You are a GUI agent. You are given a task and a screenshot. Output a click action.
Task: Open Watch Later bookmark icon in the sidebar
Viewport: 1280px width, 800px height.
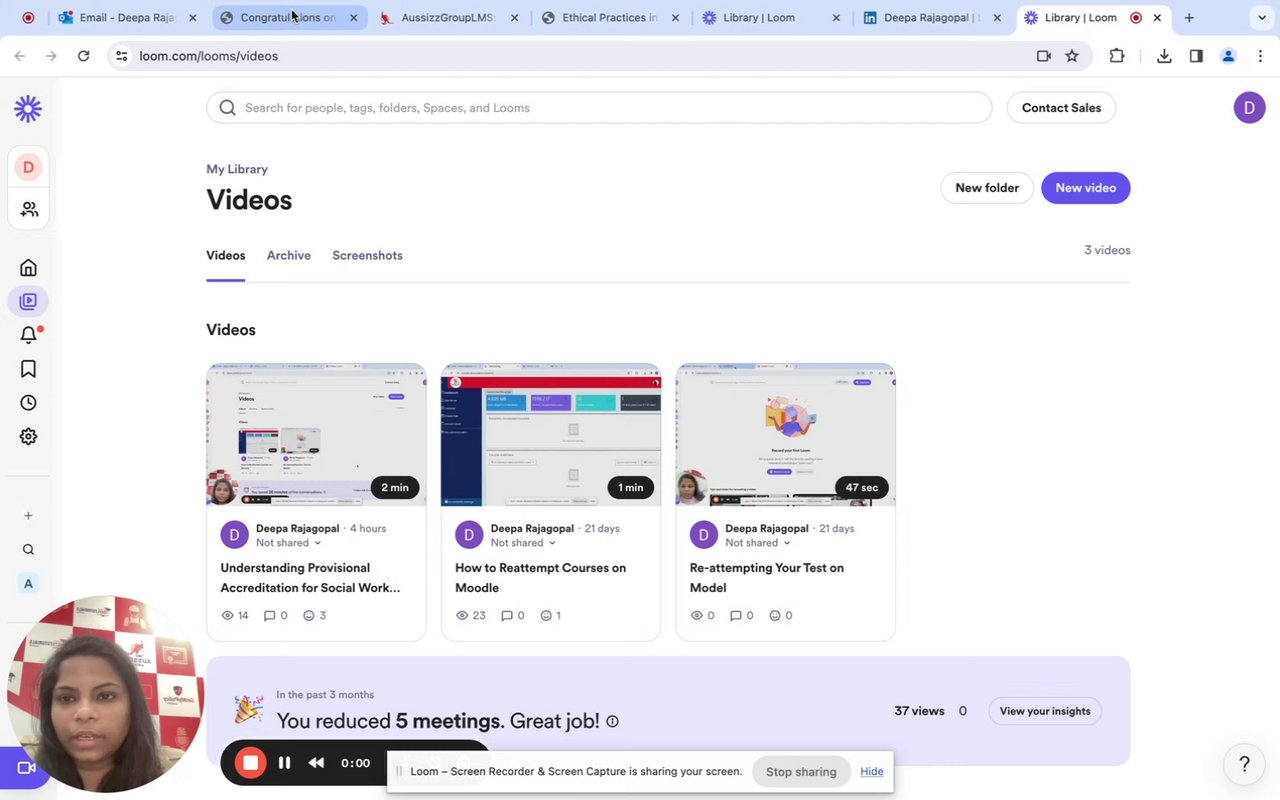pos(28,369)
